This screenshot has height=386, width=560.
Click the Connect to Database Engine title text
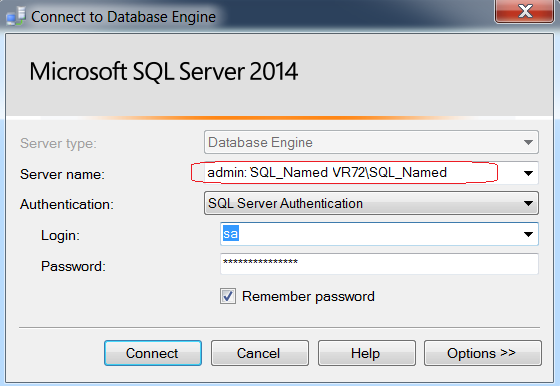[124, 17]
